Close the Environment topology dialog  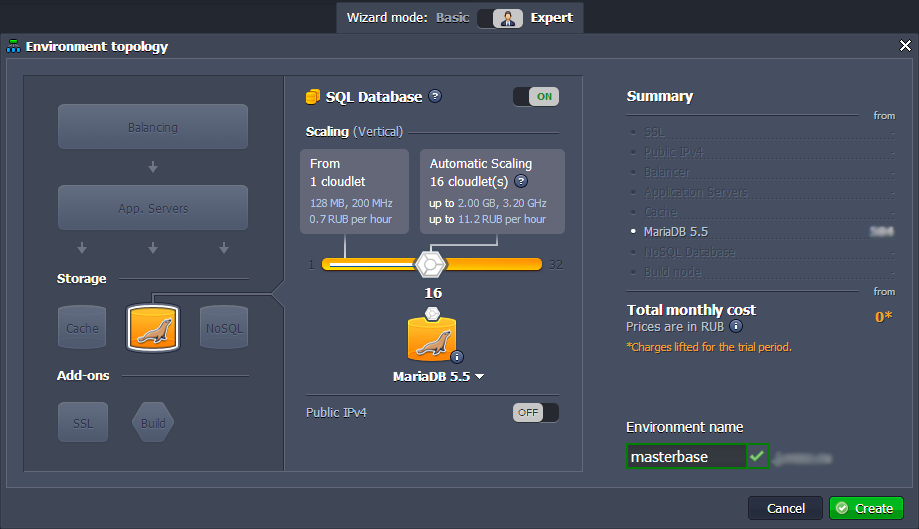click(905, 46)
